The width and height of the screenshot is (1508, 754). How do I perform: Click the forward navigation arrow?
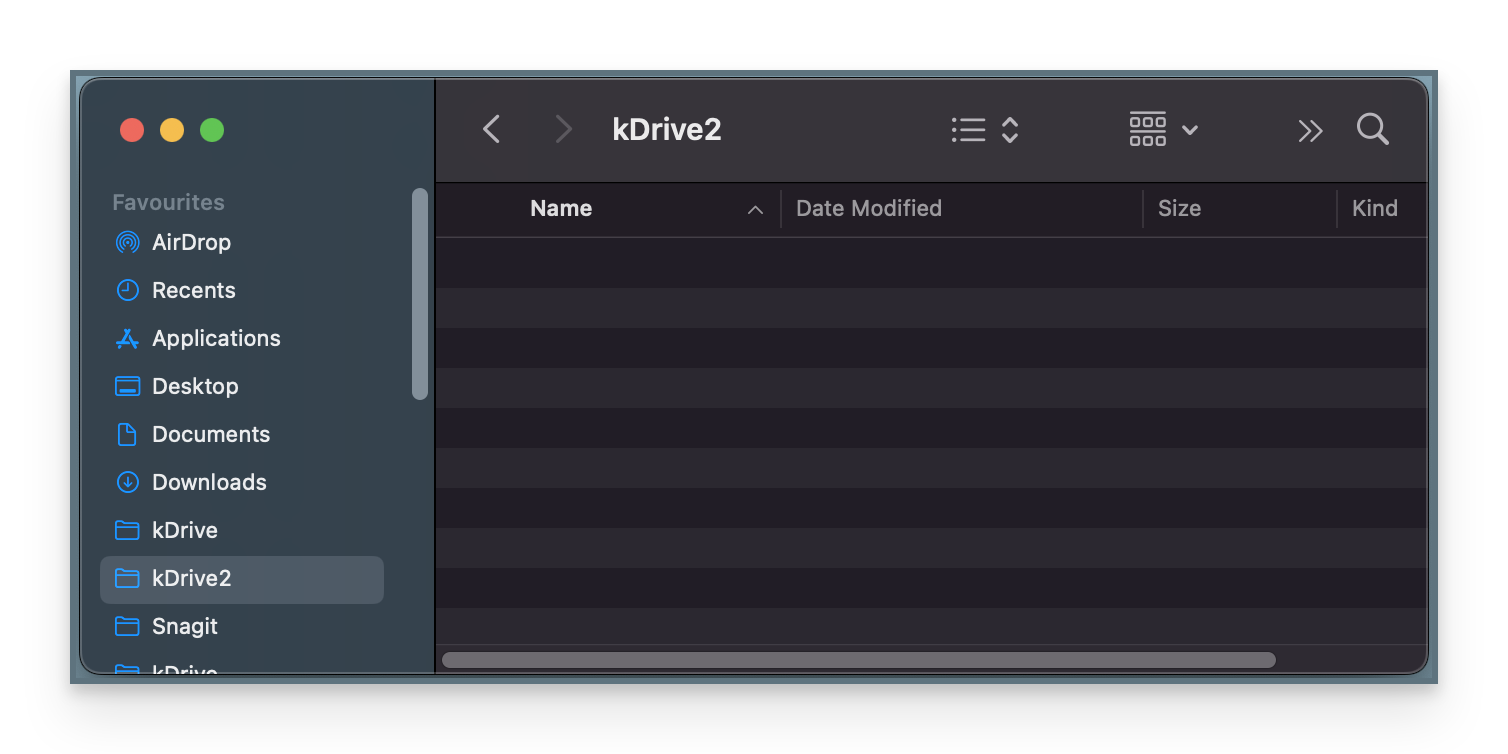tap(562, 129)
